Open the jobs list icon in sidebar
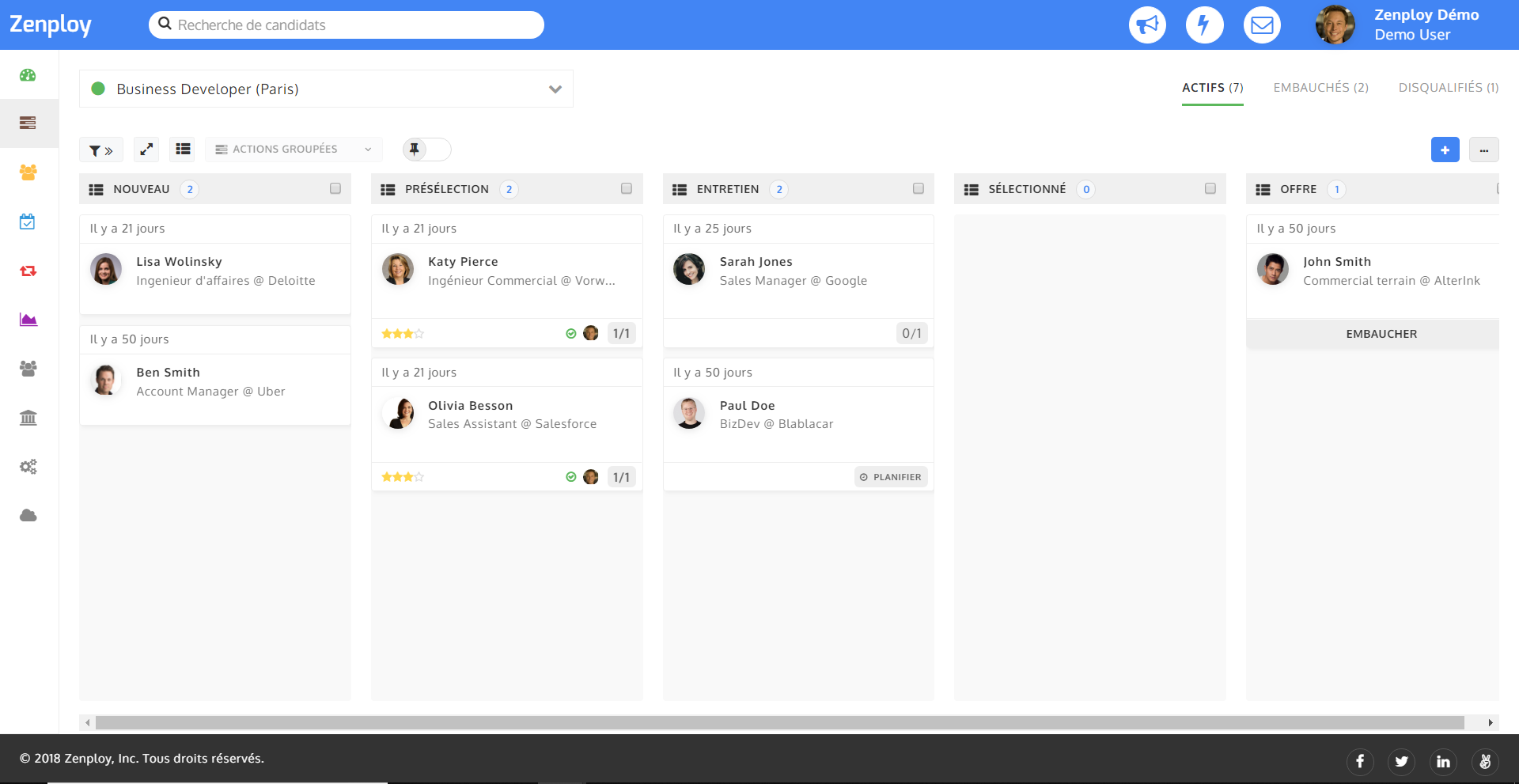The height and width of the screenshot is (784, 1519). [28, 123]
